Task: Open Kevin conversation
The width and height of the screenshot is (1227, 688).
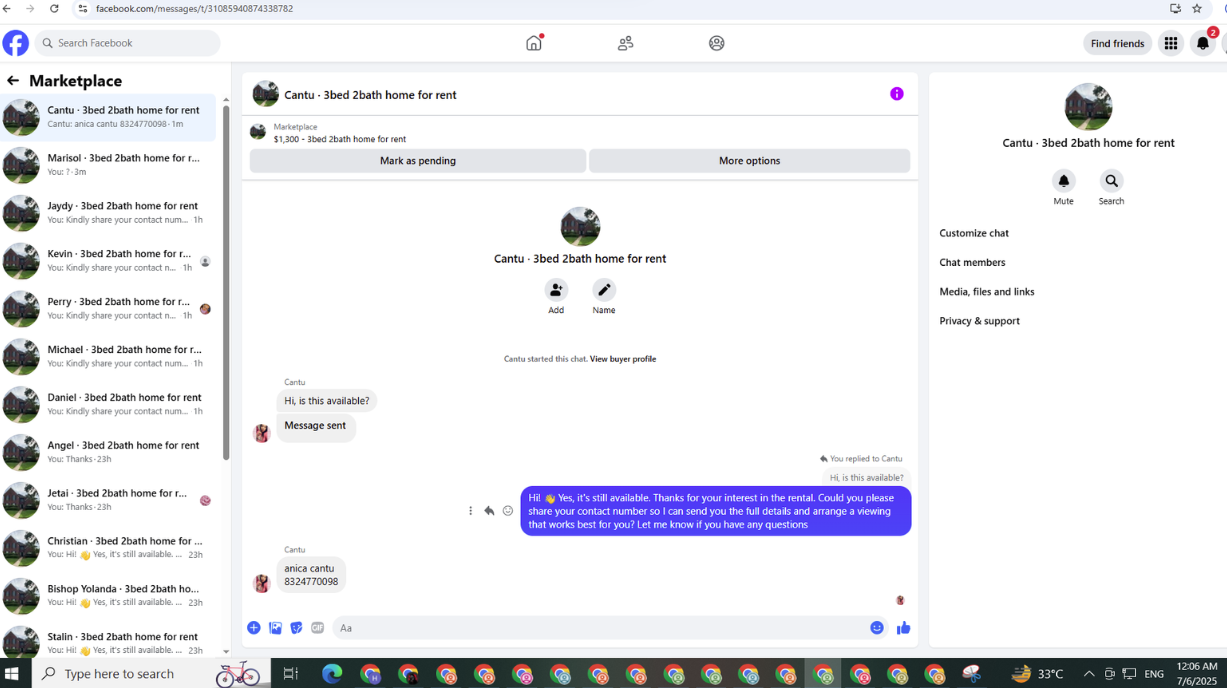Action: pos(108,261)
